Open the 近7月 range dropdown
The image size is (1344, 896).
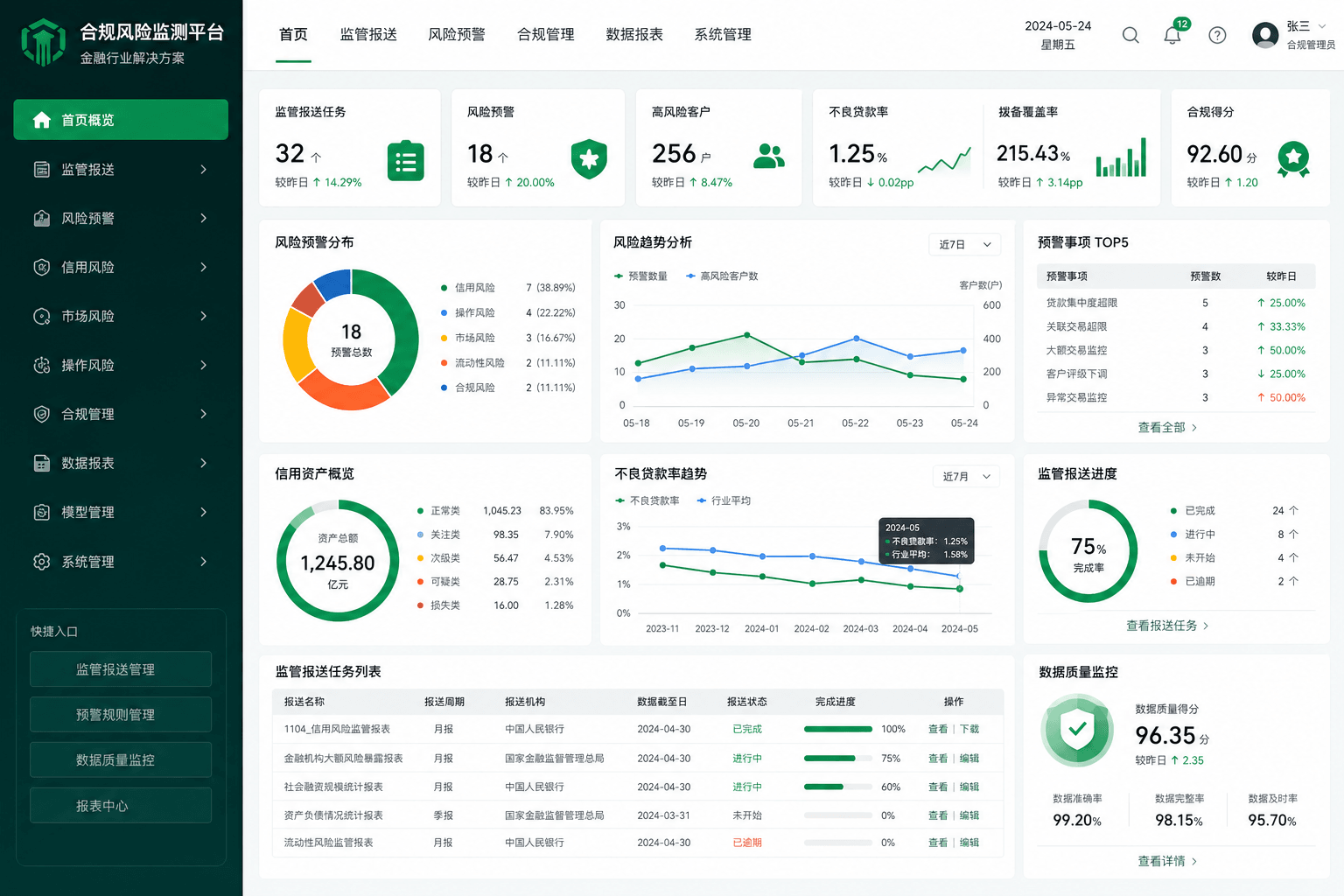pyautogui.click(x=966, y=476)
